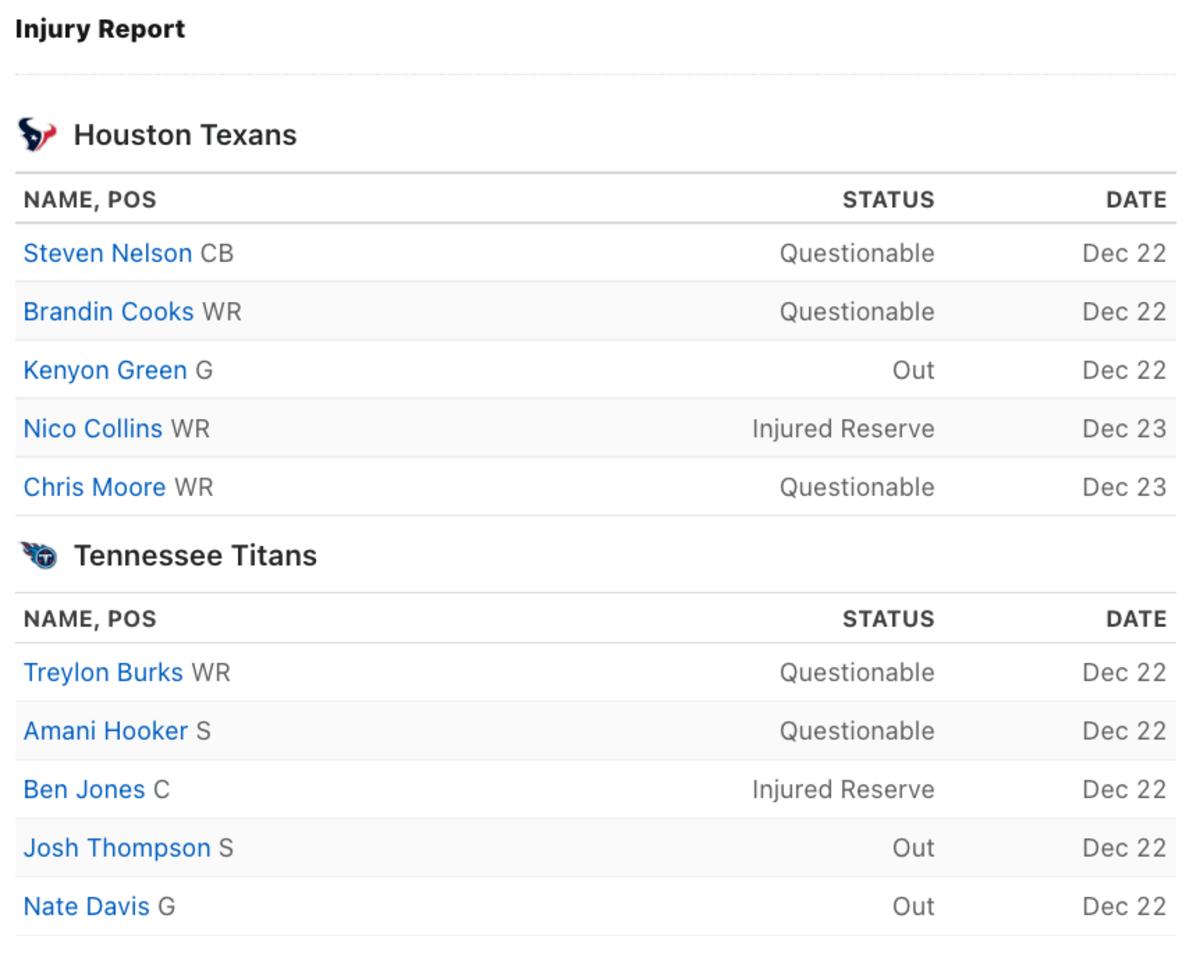
Task: Open Steven Nelson's player page
Action: pos(107,253)
